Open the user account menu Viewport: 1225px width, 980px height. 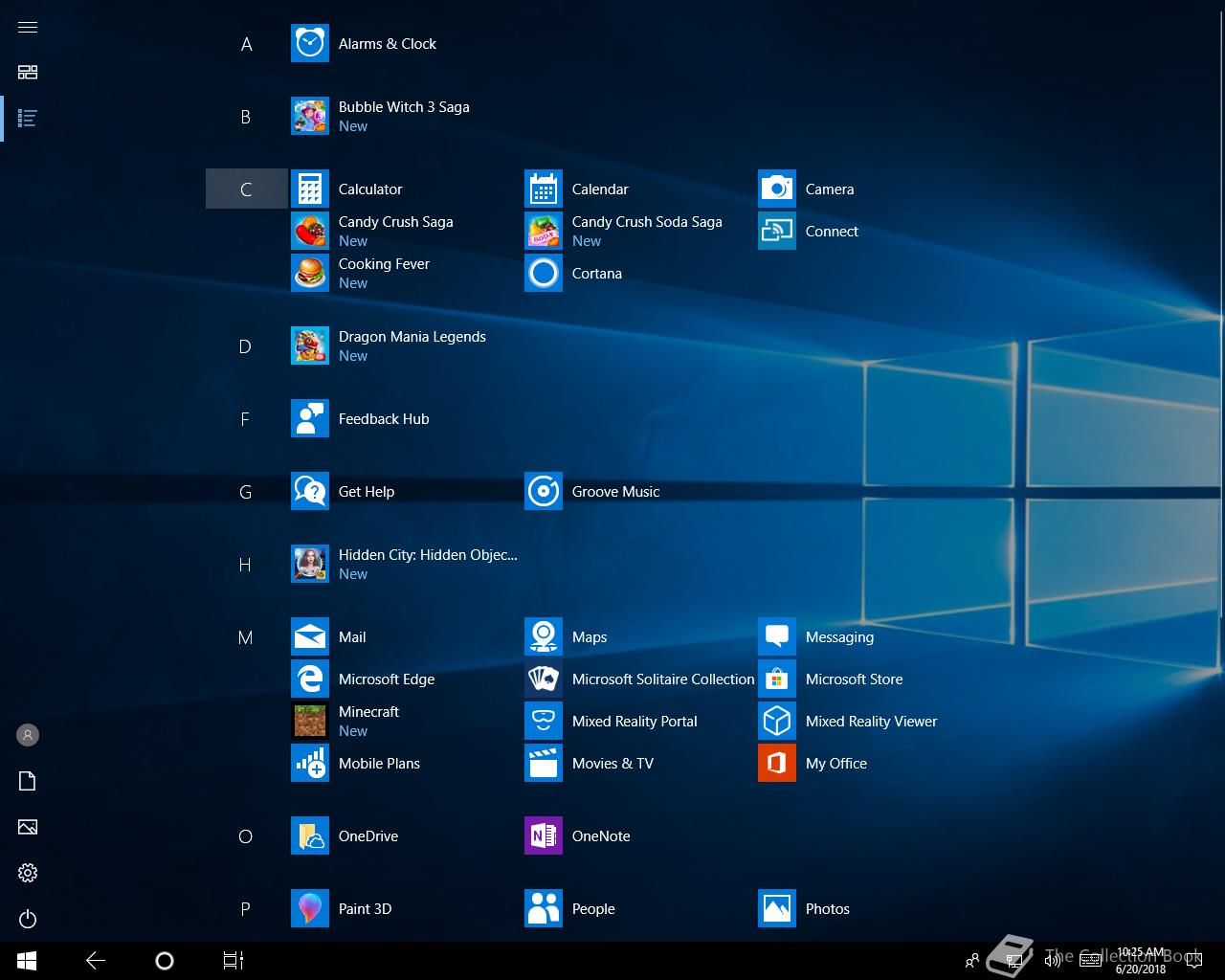pos(28,735)
